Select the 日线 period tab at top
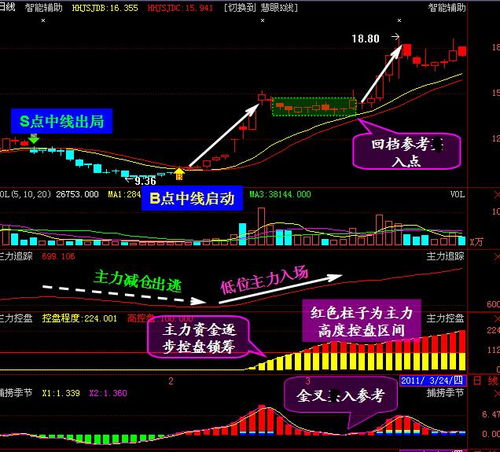 click(7, 7)
